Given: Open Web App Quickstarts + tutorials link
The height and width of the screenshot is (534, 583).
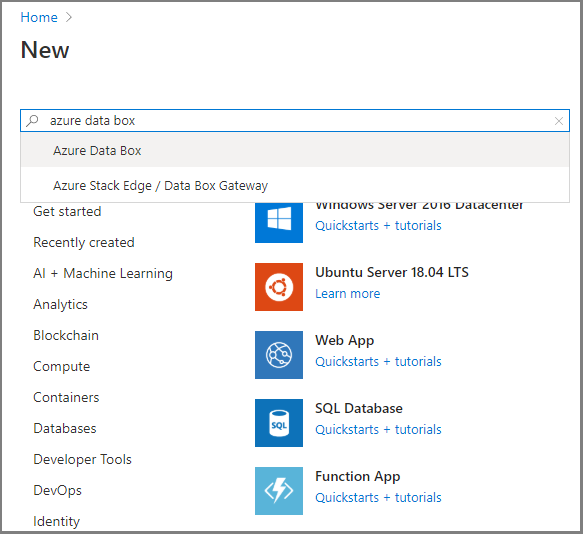Looking at the screenshot, I should [378, 361].
